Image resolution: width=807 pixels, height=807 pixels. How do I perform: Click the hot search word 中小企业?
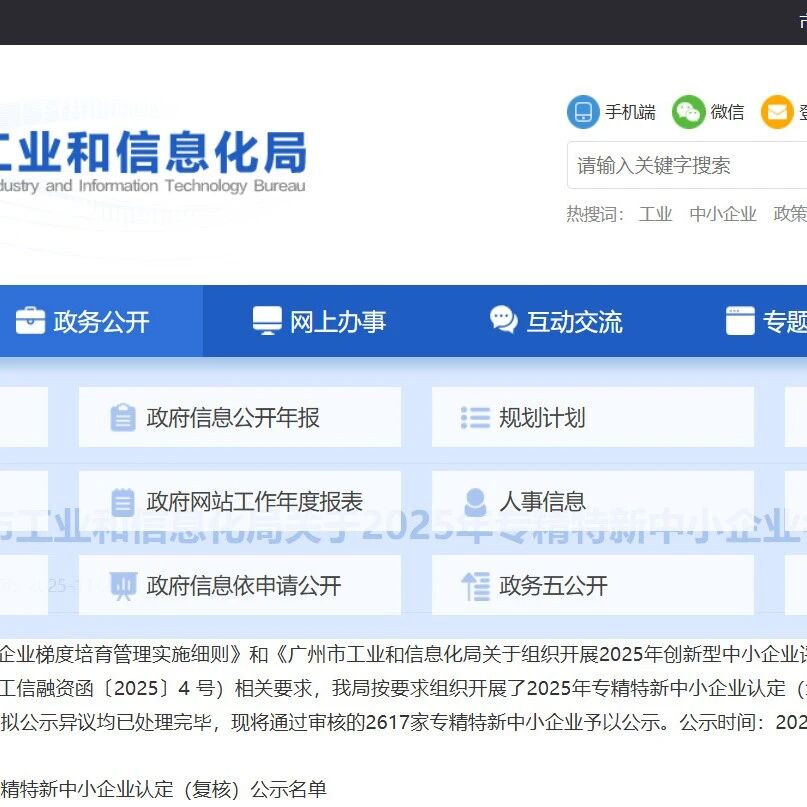tap(723, 214)
